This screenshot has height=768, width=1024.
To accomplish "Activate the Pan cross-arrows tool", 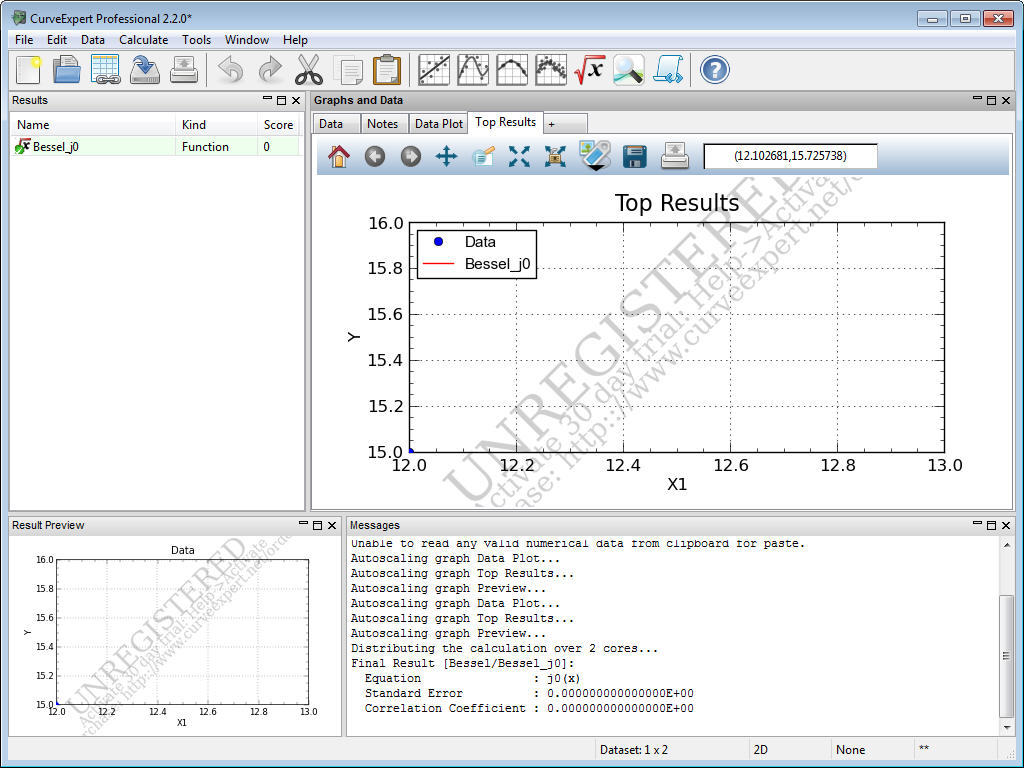I will coord(447,157).
